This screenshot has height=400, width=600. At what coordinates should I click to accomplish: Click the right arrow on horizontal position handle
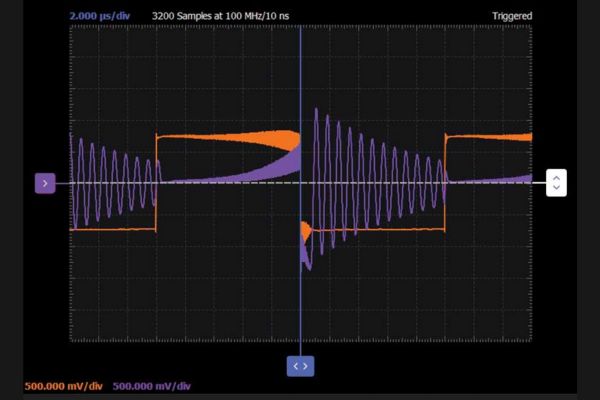(306, 366)
